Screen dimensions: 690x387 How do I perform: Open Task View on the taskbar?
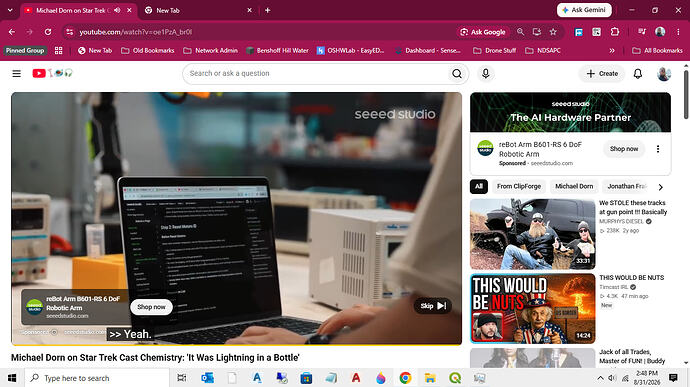[181, 378]
